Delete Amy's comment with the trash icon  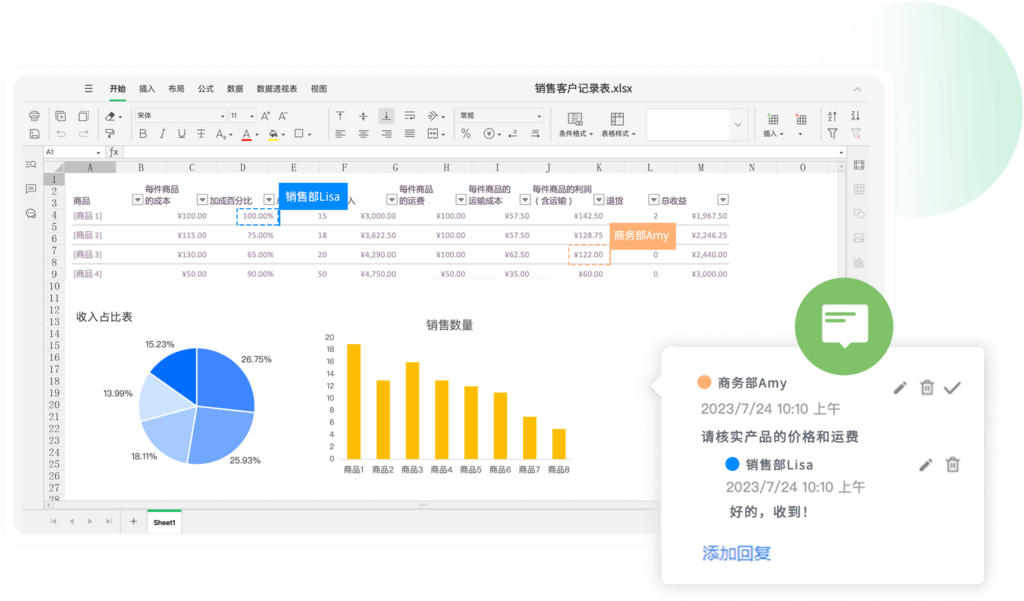coord(927,387)
